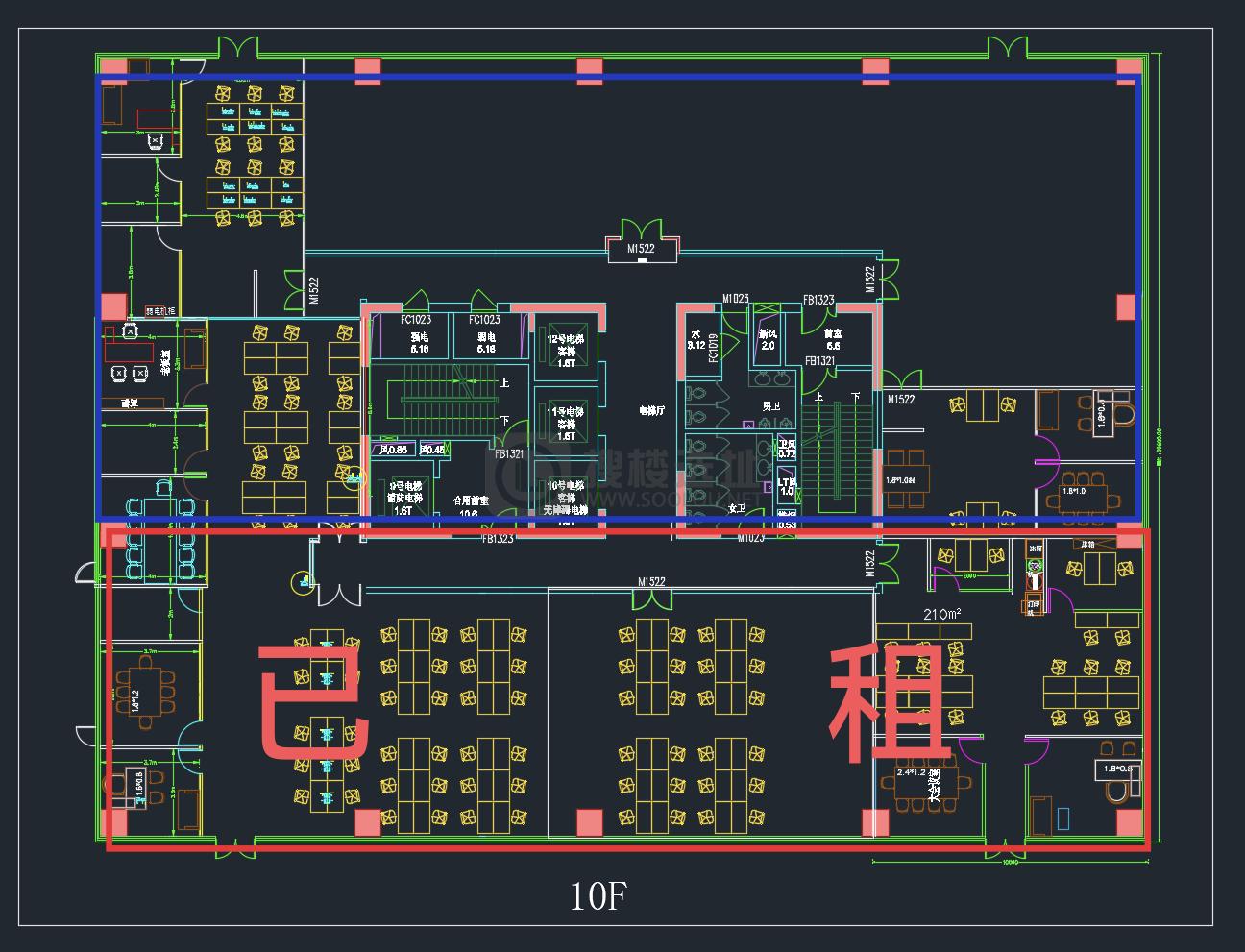Click the left FC1023 door tag
The height and width of the screenshot is (952, 1245).
coord(416,320)
